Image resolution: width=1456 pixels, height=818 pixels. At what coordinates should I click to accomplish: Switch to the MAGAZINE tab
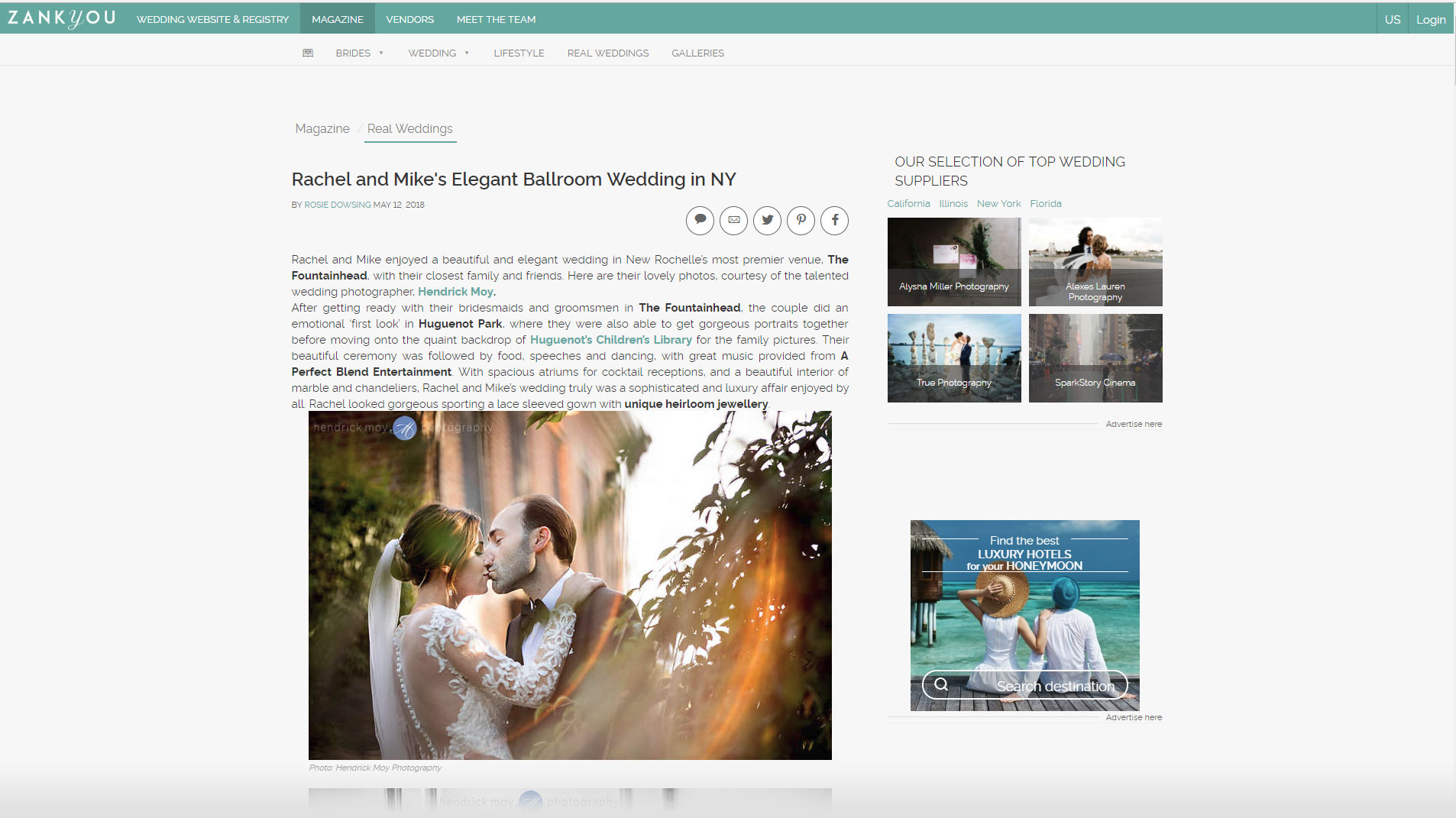[337, 18]
